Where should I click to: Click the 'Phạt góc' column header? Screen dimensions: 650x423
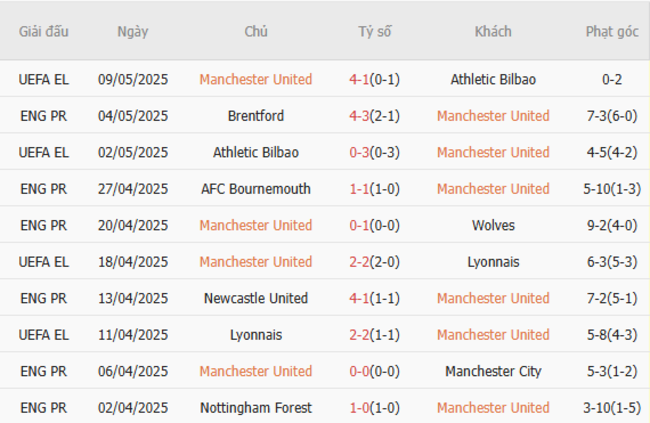click(612, 31)
